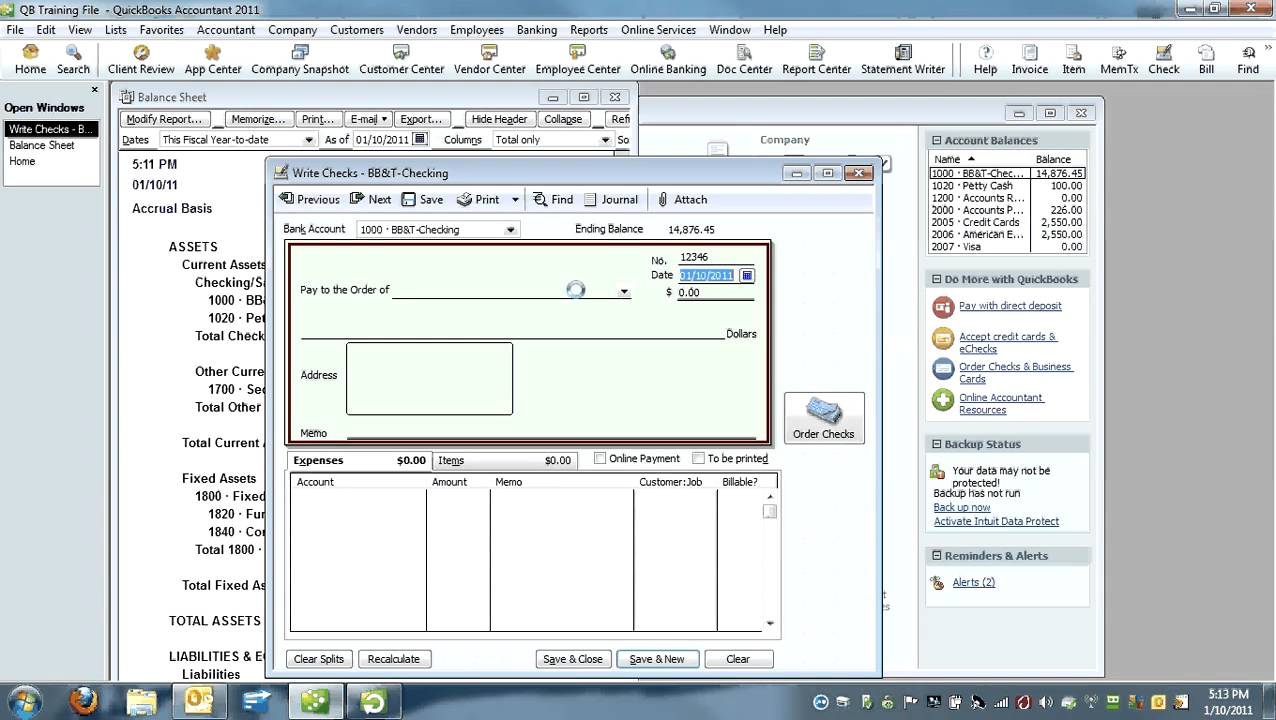Viewport: 1276px width, 720px height.
Task: Save the check via Save toolbar button
Action: [422, 199]
